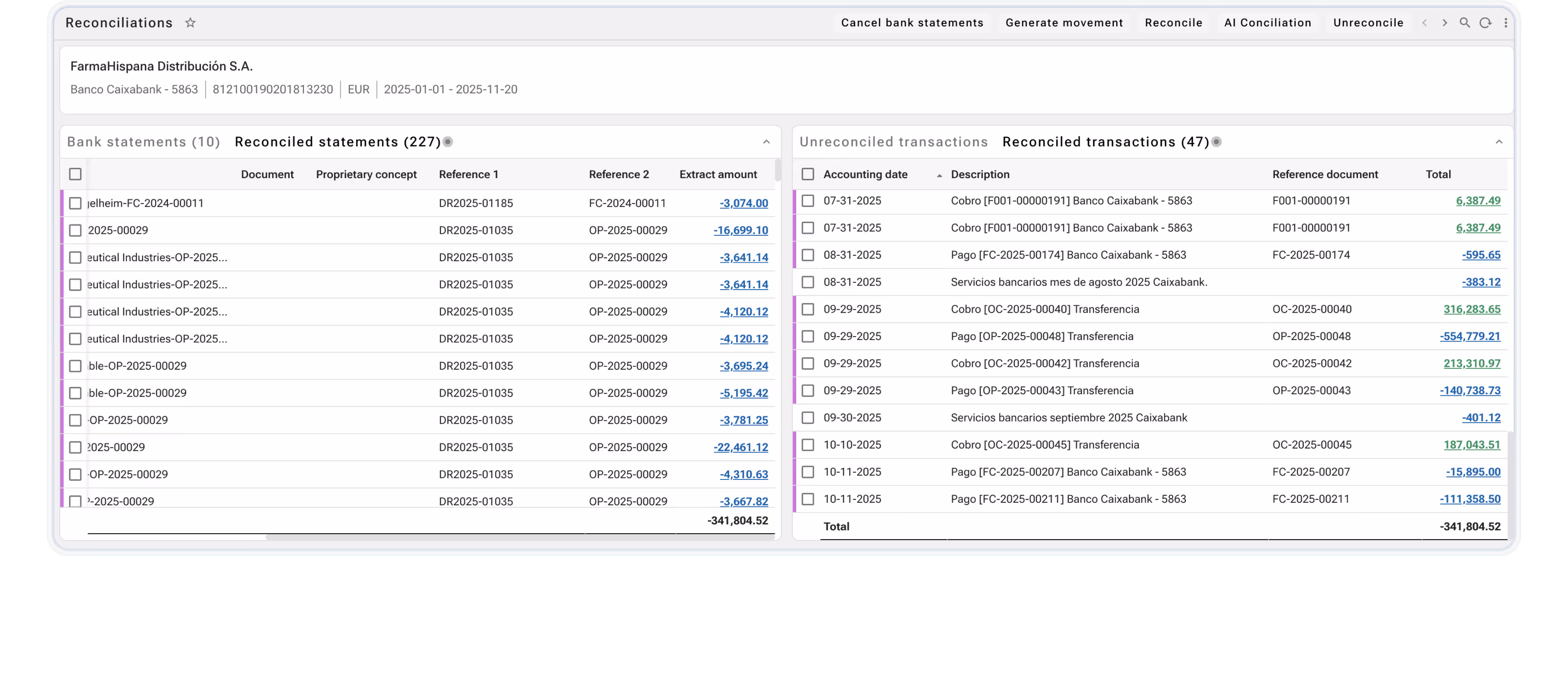Open the Unreconciled transactions tab
The height and width of the screenshot is (700, 1568).
point(894,142)
